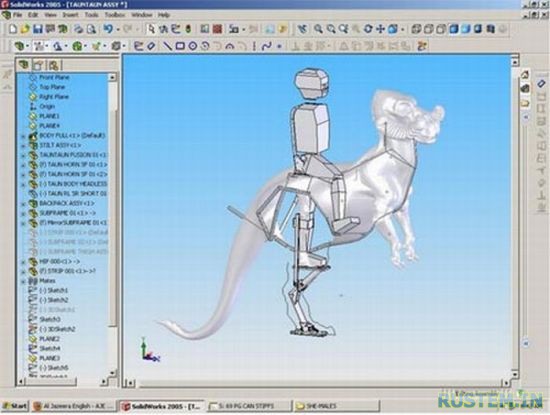Switch to Al Jazeera English taskbar window

[x=74, y=406]
